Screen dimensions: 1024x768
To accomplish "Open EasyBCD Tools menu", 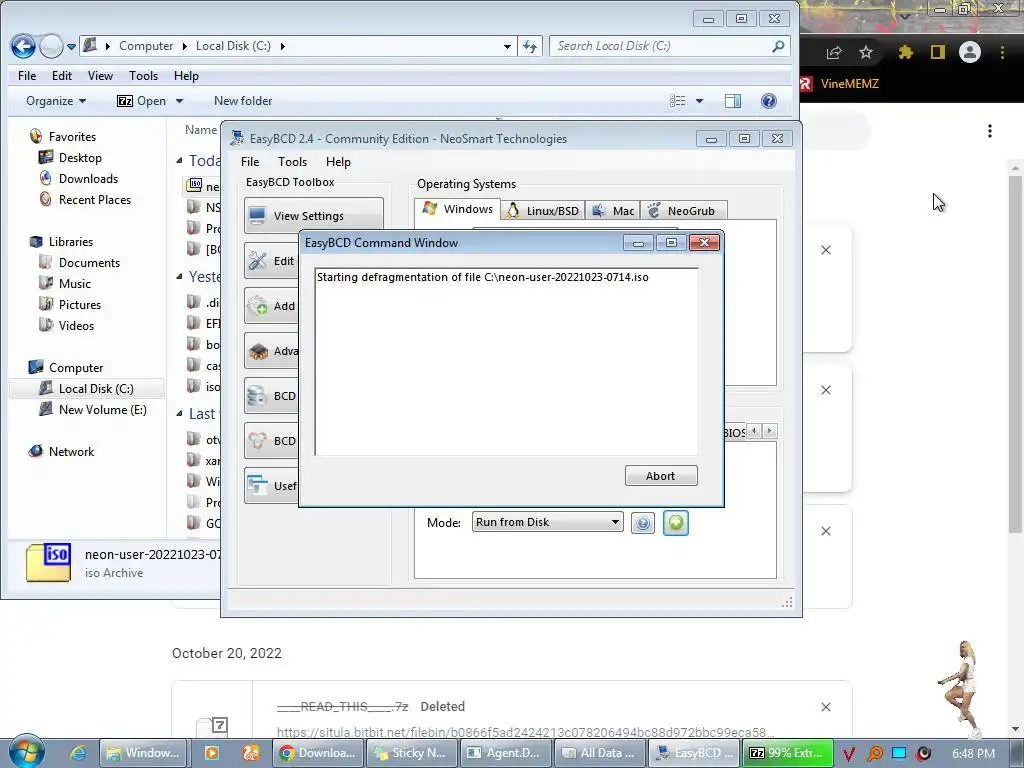I will pyautogui.click(x=292, y=161).
